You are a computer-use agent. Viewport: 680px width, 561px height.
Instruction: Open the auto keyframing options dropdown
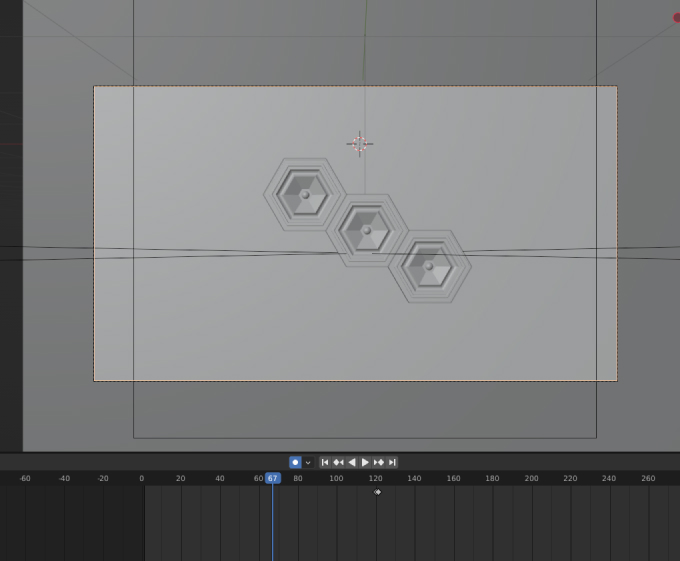pos(308,462)
